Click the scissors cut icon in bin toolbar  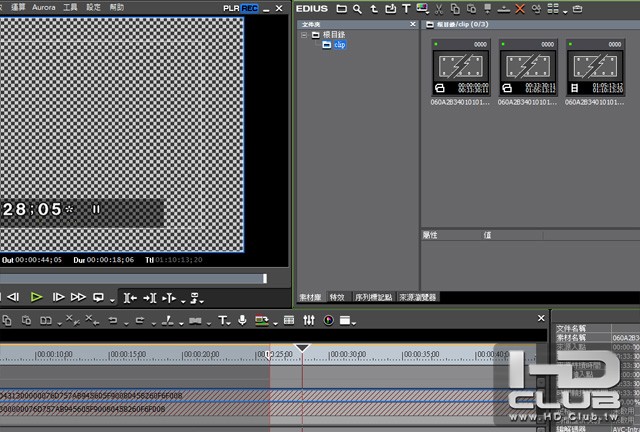coord(439,8)
